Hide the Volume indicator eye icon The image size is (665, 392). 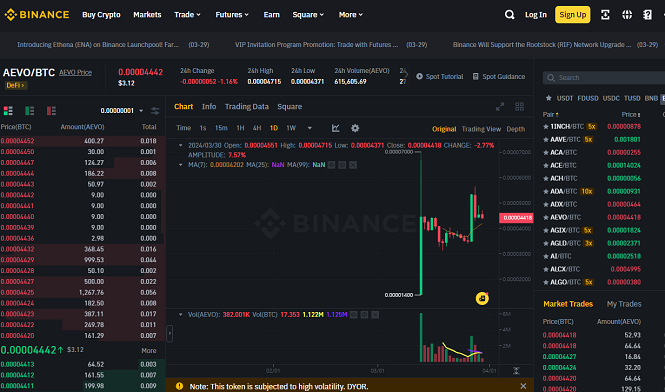pyautogui.click(x=353, y=315)
